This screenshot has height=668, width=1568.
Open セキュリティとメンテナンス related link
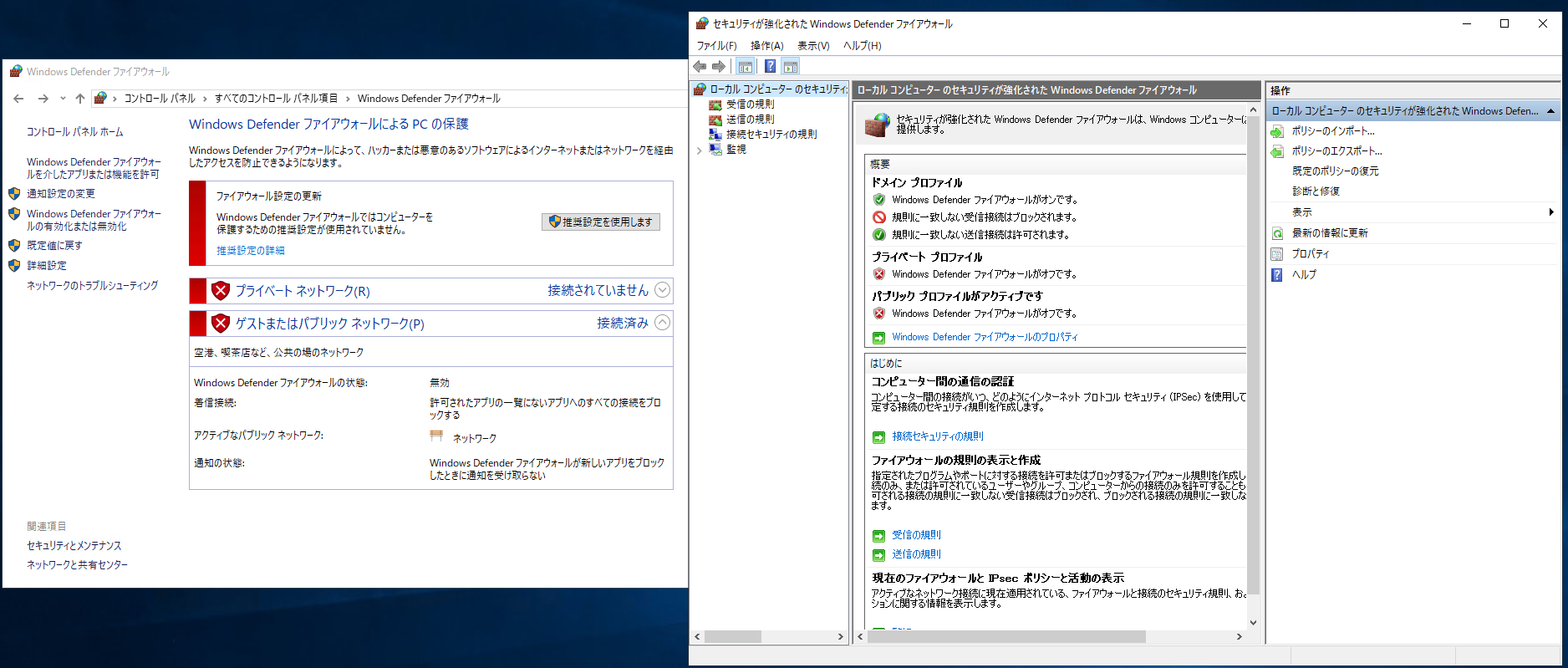pos(74,546)
